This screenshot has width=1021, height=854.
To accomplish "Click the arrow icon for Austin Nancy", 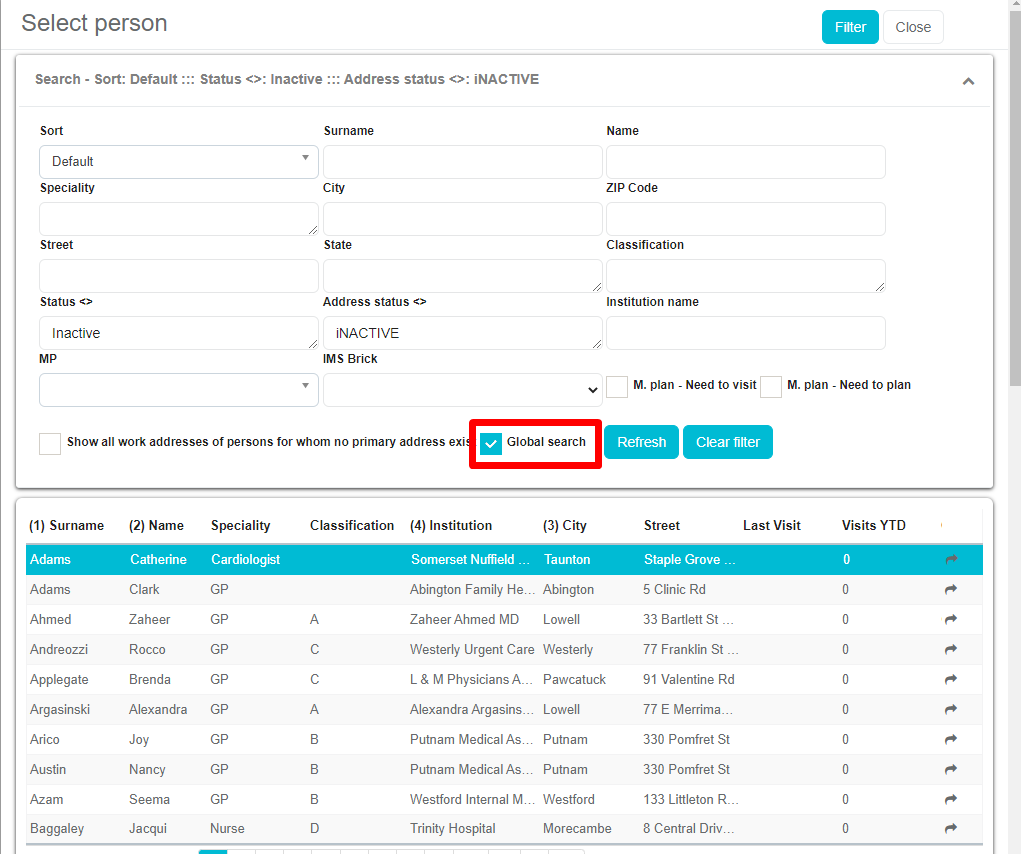I will tap(950, 770).
